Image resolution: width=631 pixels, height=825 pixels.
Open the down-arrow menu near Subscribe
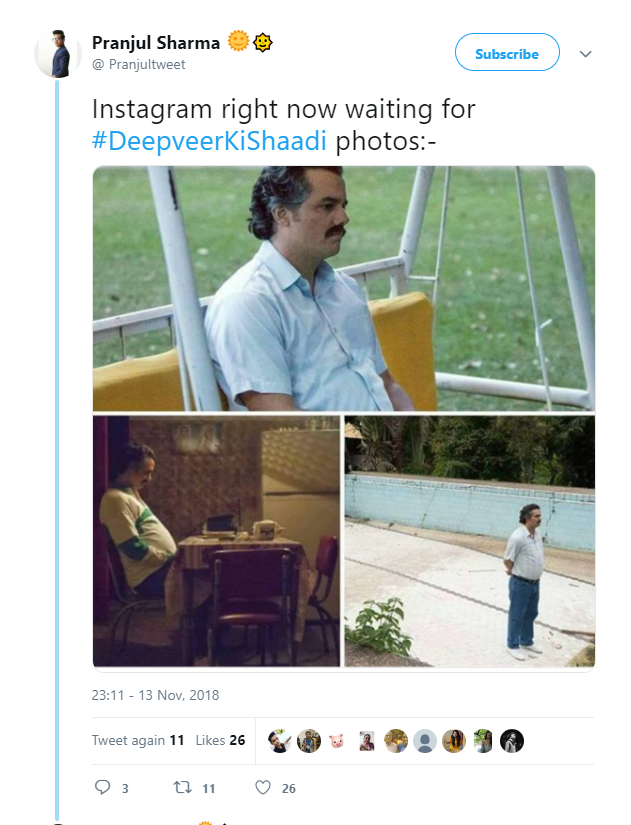[x=586, y=54]
